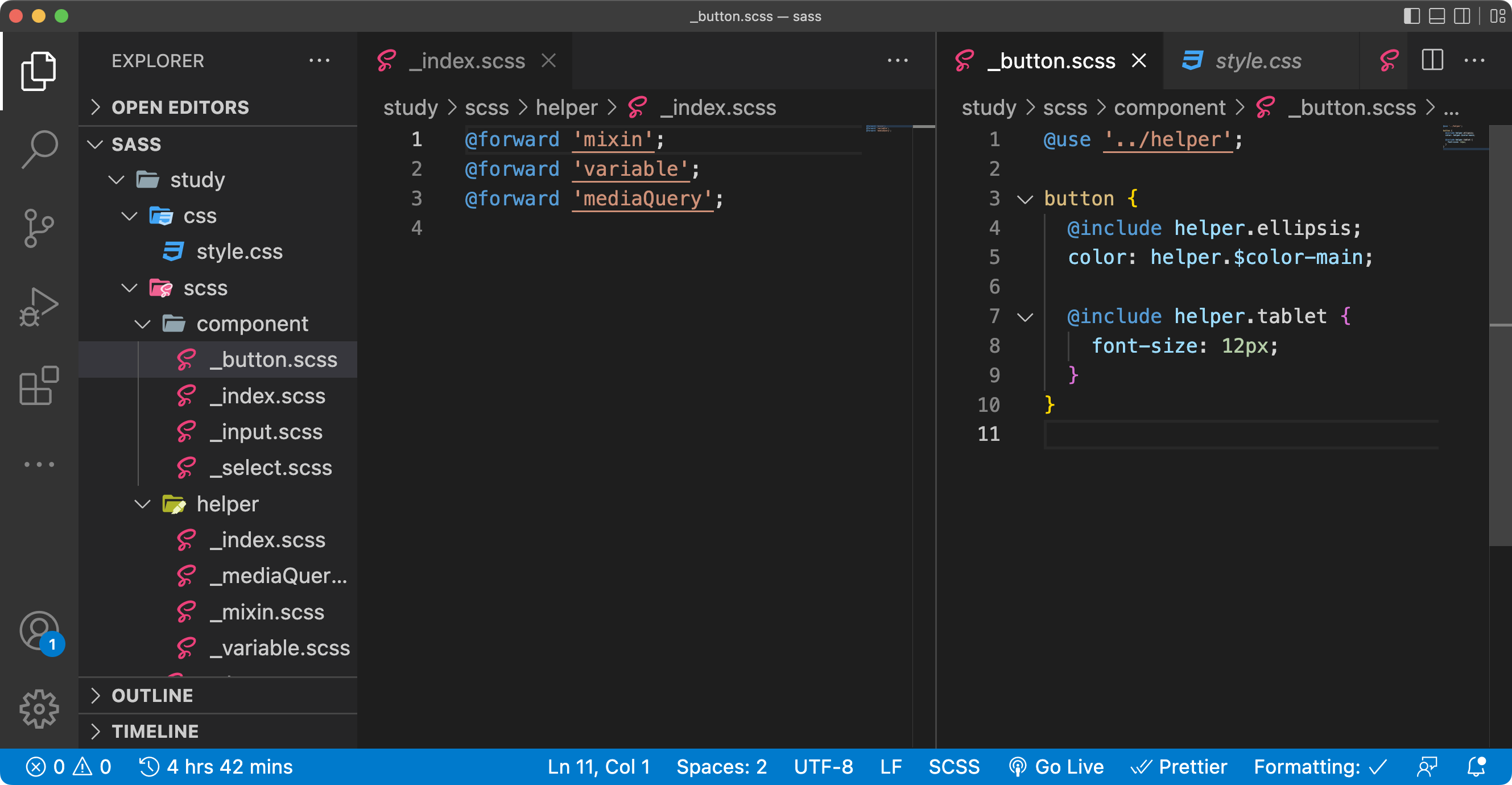
Task: Toggle the primary side bar layout button
Action: coord(1412,16)
